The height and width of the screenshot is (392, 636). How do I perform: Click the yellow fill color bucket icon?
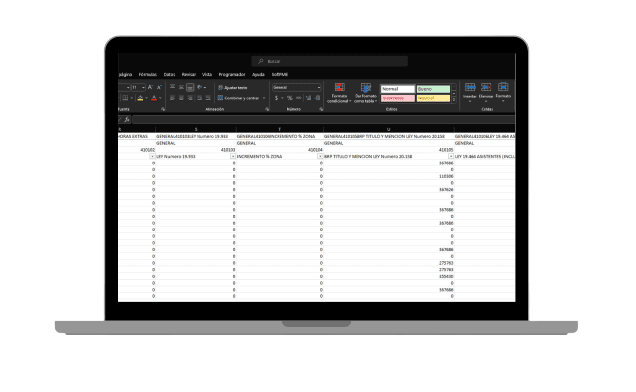(140, 98)
